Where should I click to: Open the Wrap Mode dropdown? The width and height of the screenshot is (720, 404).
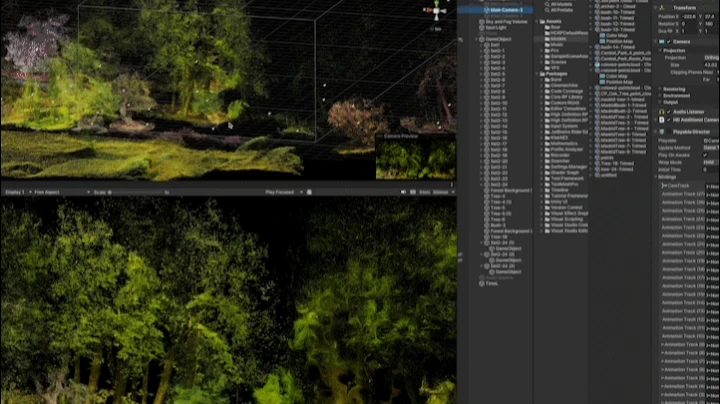click(x=711, y=162)
